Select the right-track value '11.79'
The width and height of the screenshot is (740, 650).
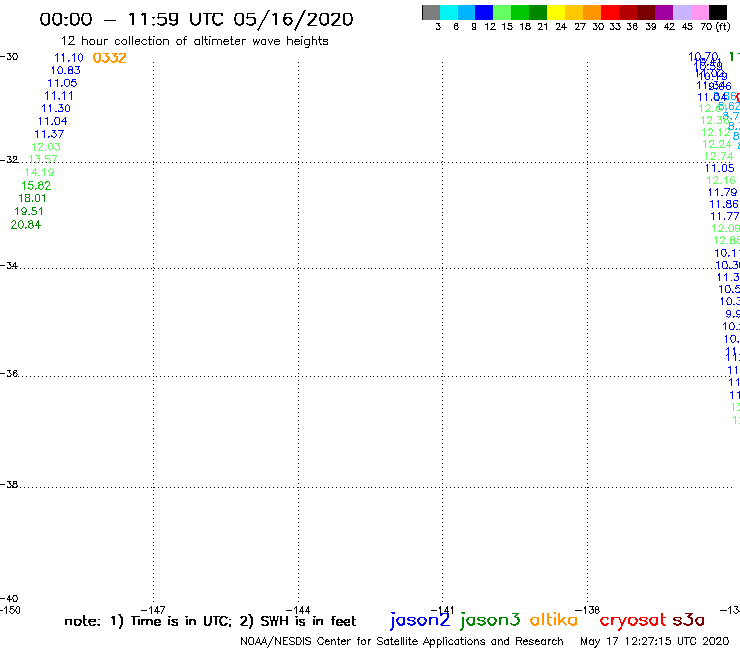click(x=723, y=192)
